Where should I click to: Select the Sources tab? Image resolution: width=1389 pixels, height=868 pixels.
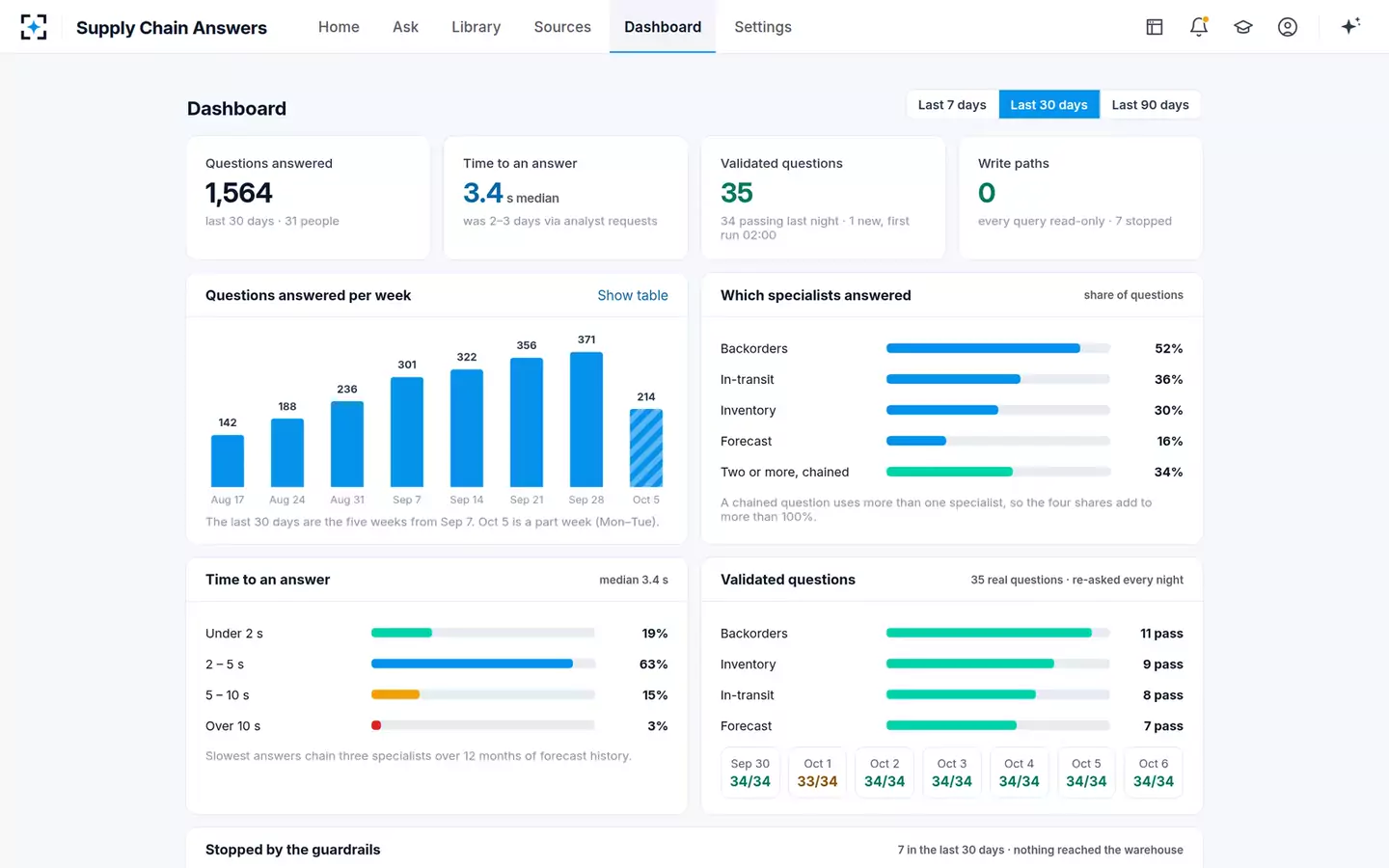tap(562, 27)
